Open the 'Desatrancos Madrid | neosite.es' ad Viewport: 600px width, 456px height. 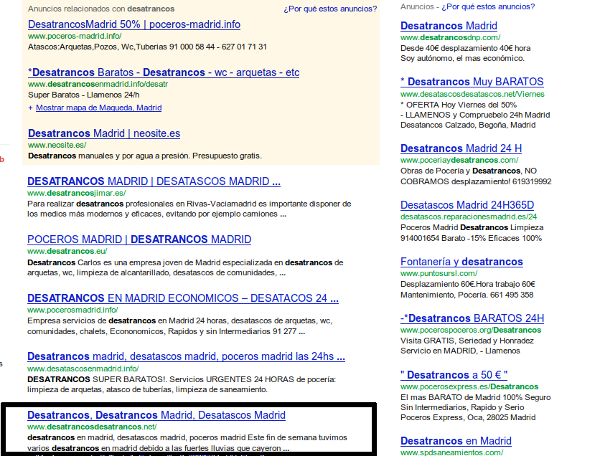[104, 134]
